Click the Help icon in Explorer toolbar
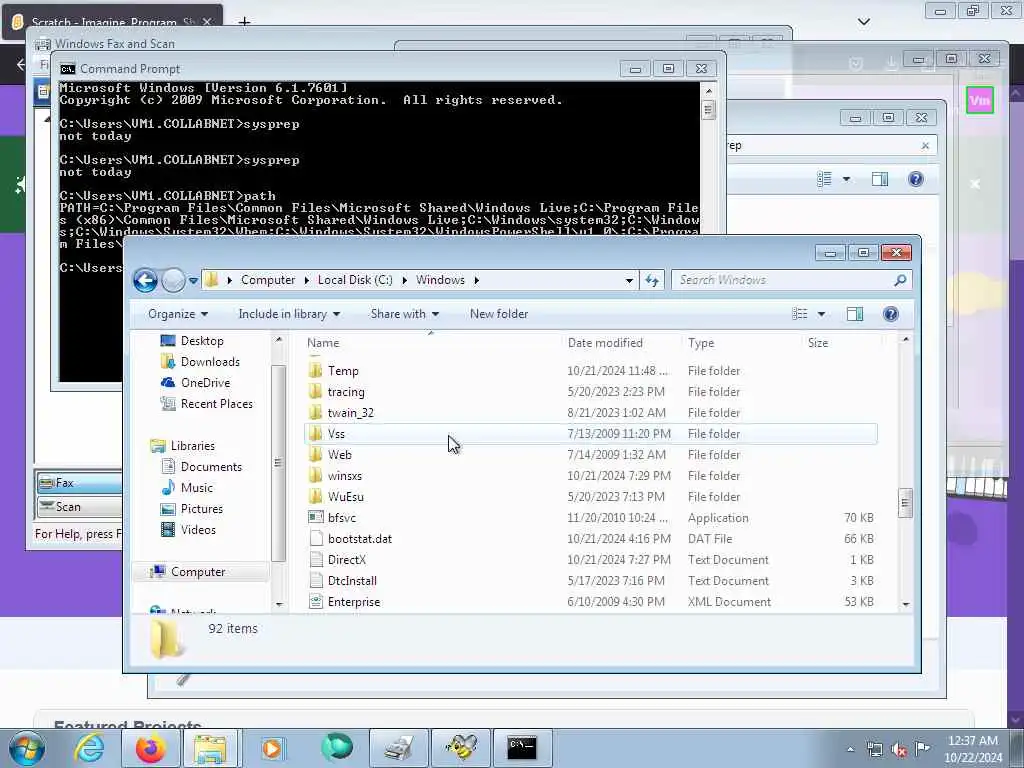 coord(891,314)
